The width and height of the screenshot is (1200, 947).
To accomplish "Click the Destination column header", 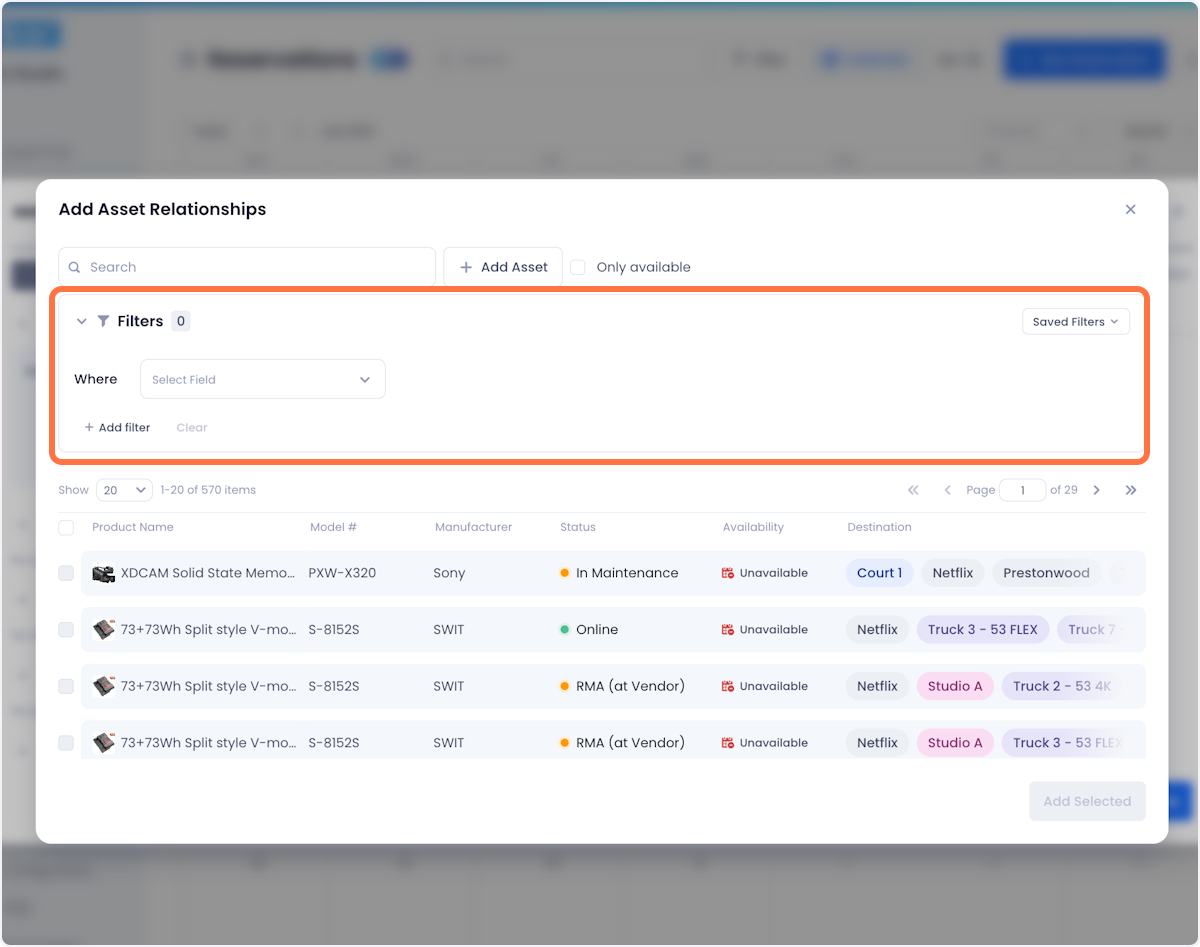I will pos(879,527).
